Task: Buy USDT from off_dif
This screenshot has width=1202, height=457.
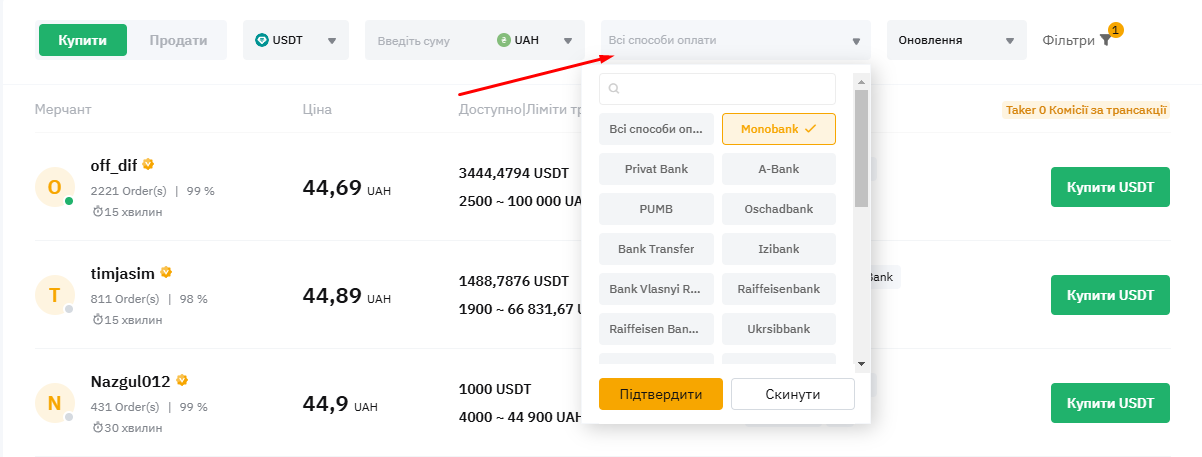Action: coord(1110,187)
